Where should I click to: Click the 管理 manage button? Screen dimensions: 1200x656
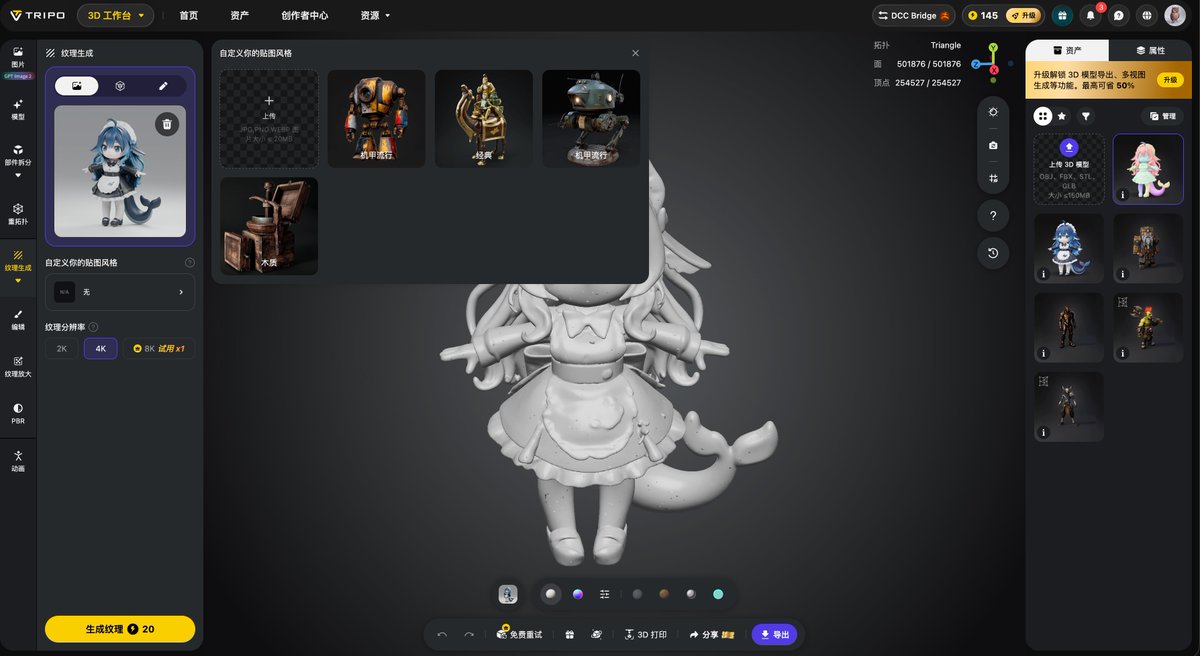[x=1163, y=116]
